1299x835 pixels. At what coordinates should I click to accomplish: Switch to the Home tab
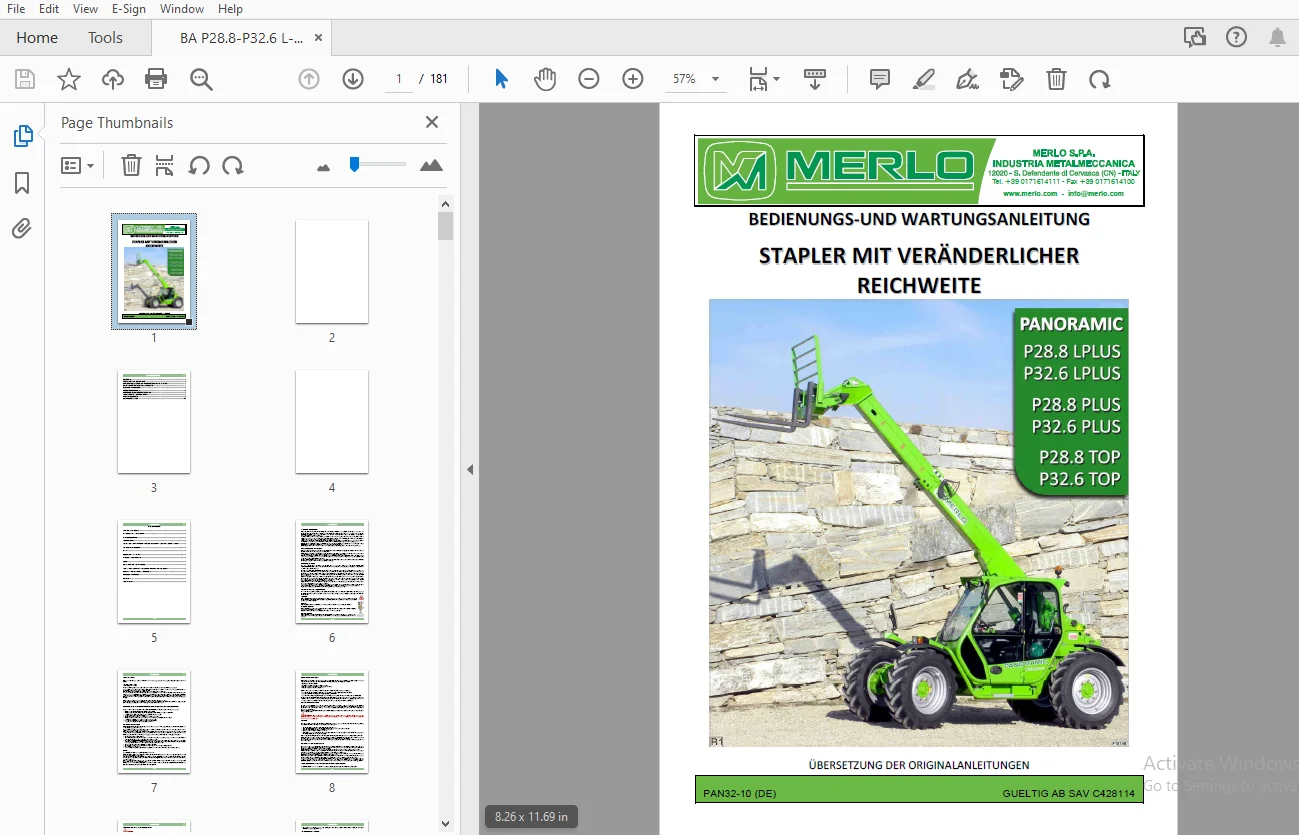coord(37,38)
